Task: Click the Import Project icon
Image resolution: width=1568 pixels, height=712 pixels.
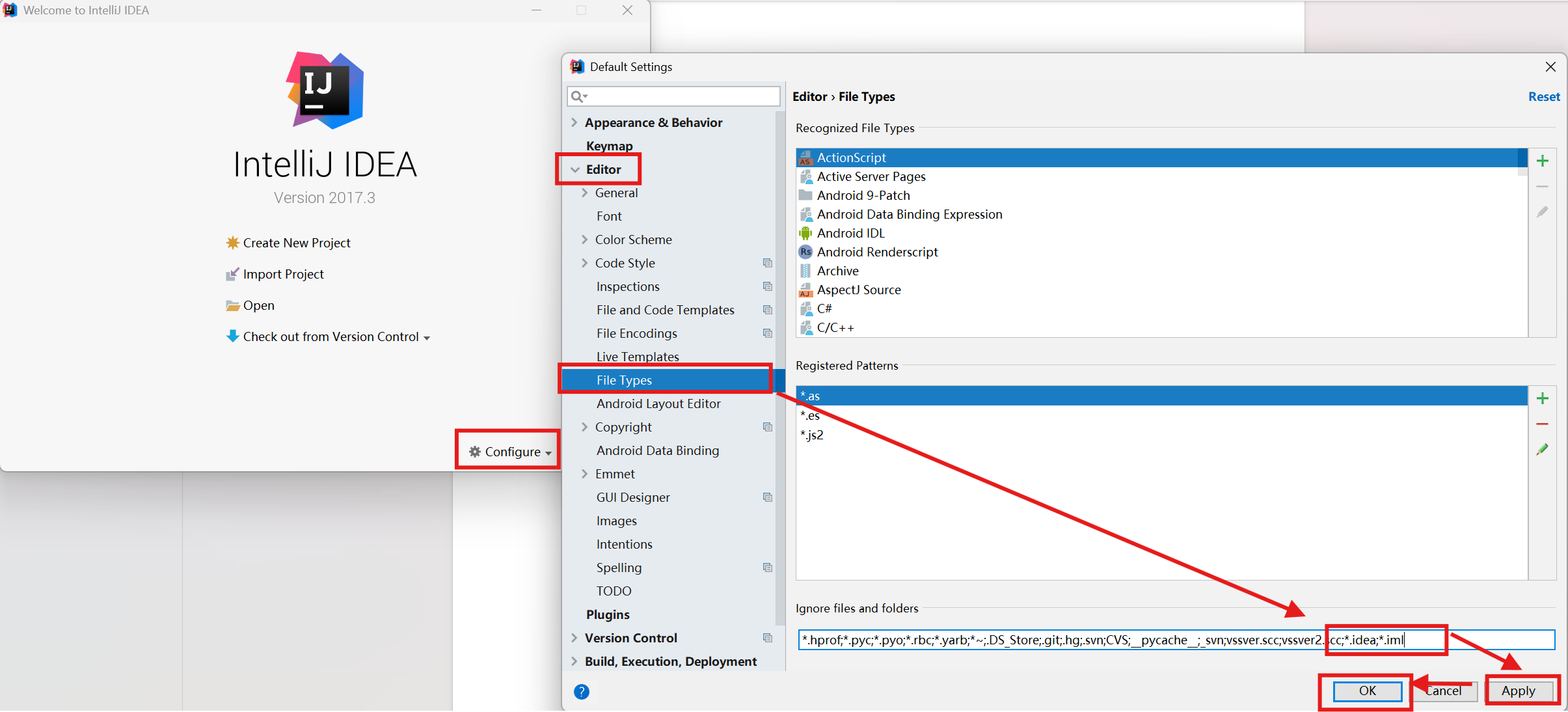Action: coord(232,274)
